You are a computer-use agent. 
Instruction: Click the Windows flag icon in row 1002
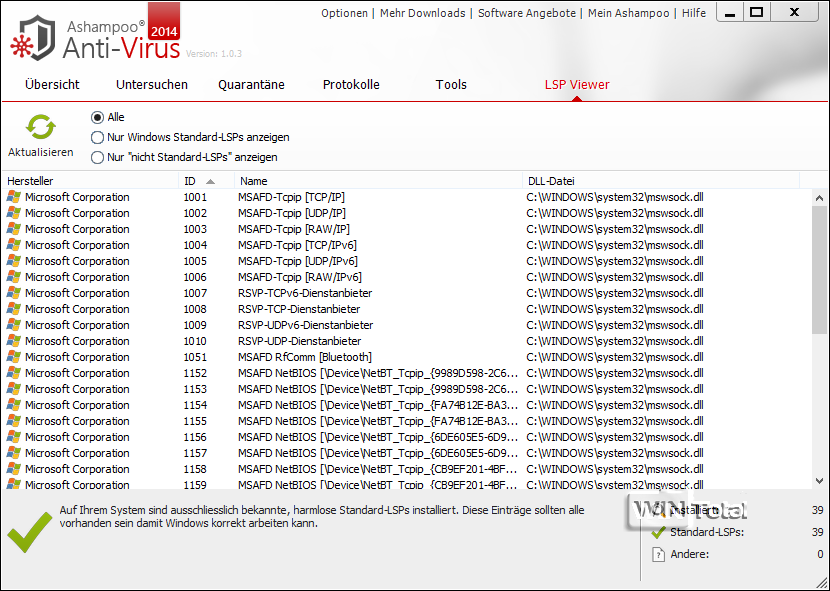(13, 213)
